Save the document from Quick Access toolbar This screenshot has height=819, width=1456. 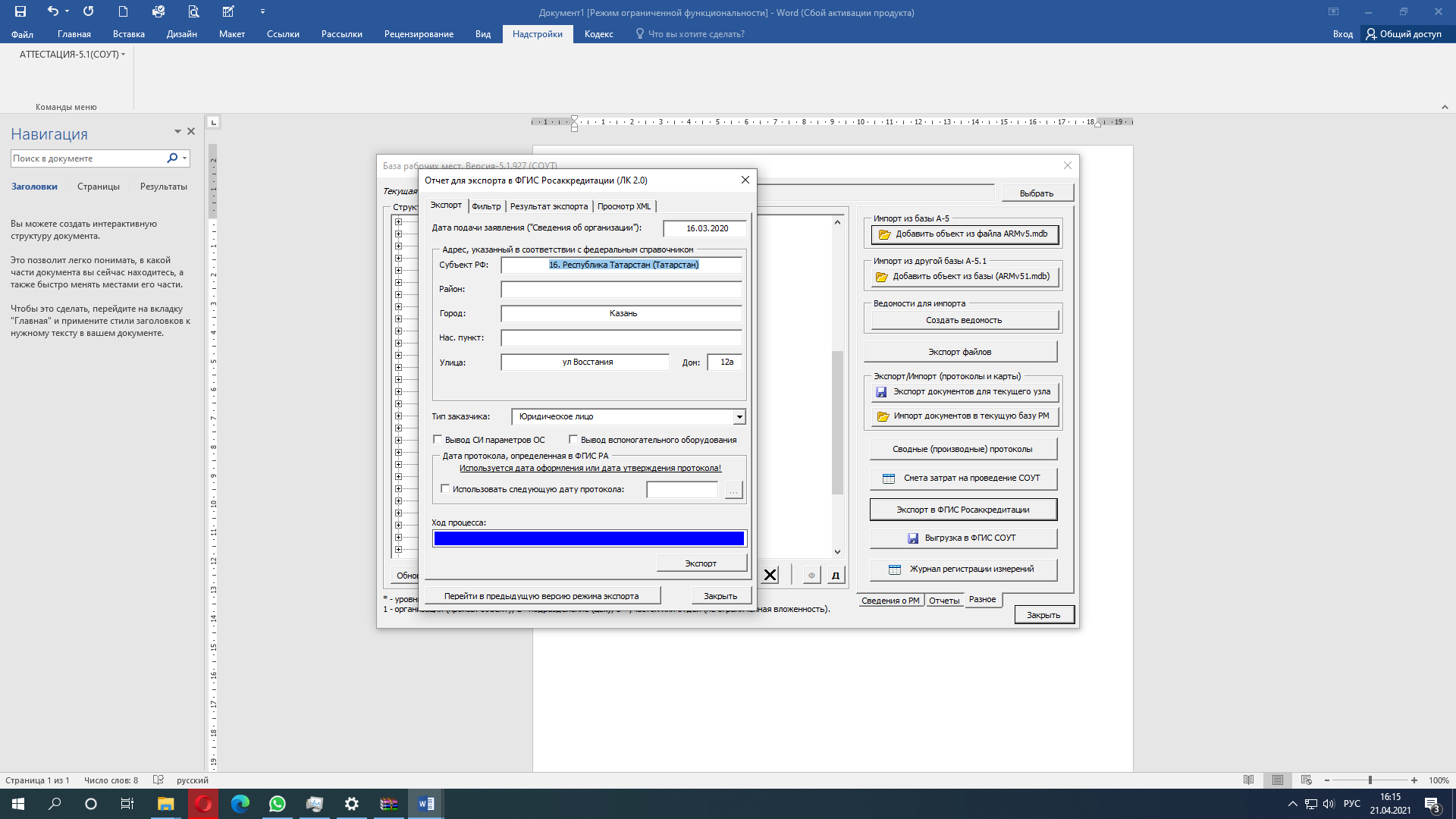[20, 11]
